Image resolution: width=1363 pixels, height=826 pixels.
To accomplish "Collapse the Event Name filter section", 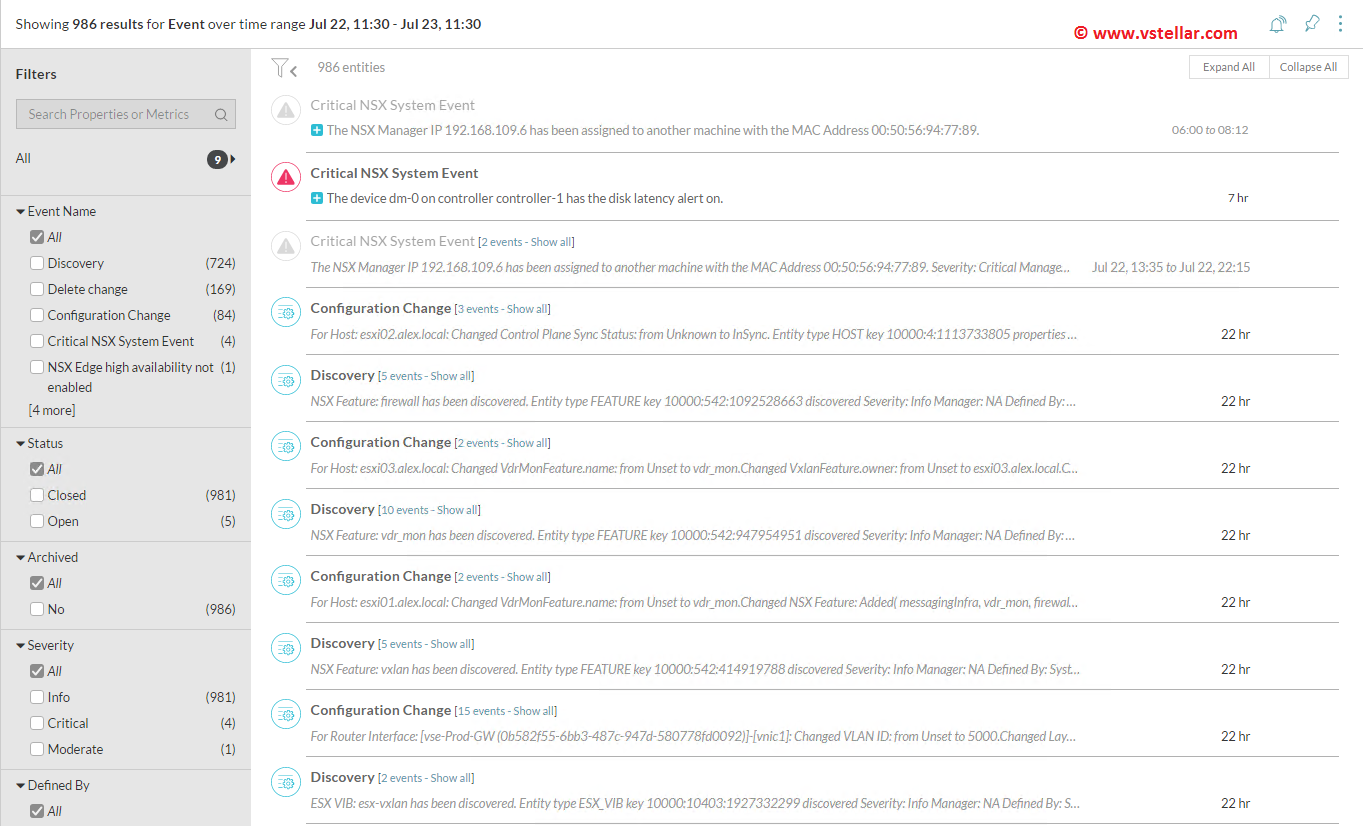I will [21, 212].
